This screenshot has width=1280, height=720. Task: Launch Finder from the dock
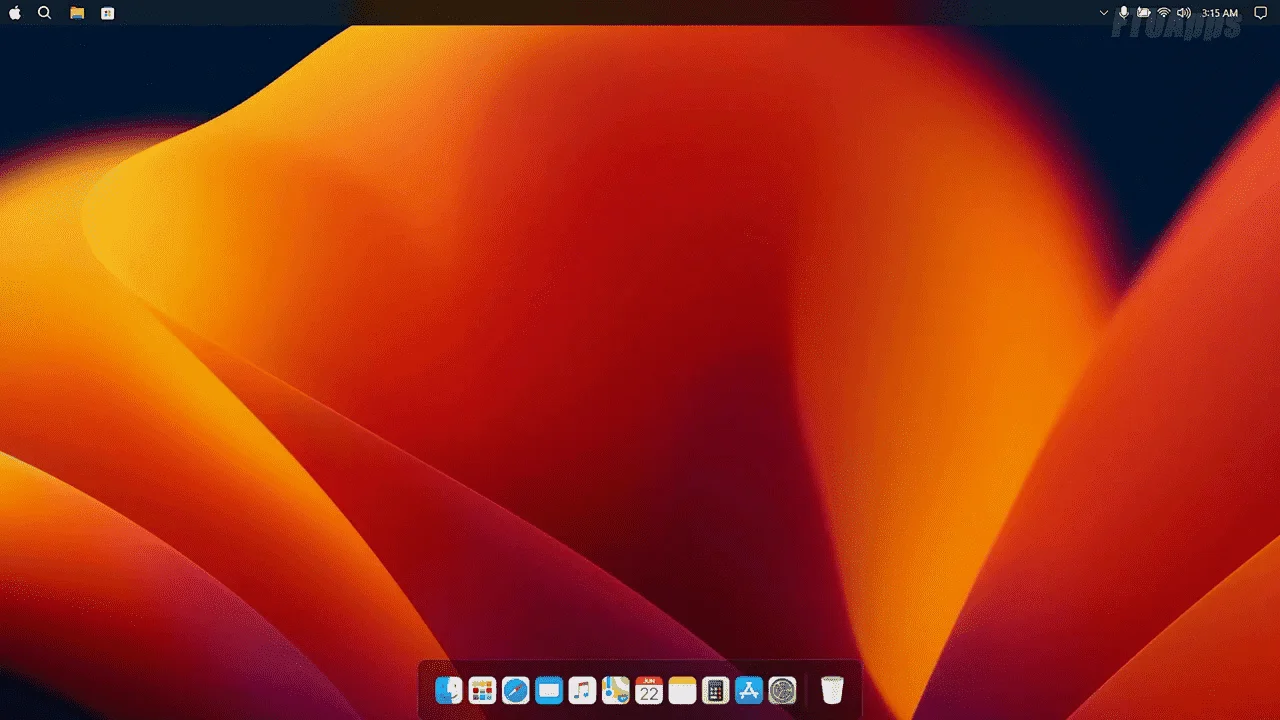(x=449, y=690)
